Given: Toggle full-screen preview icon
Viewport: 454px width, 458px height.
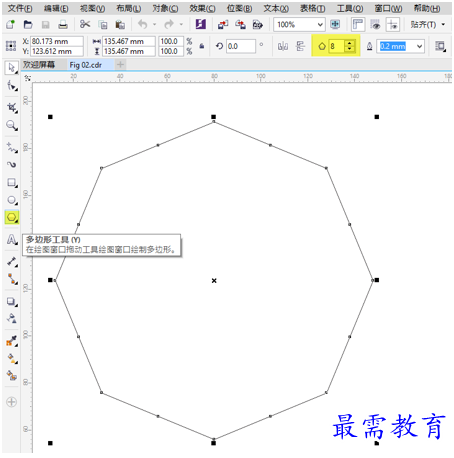Looking at the screenshot, I should (335, 24).
